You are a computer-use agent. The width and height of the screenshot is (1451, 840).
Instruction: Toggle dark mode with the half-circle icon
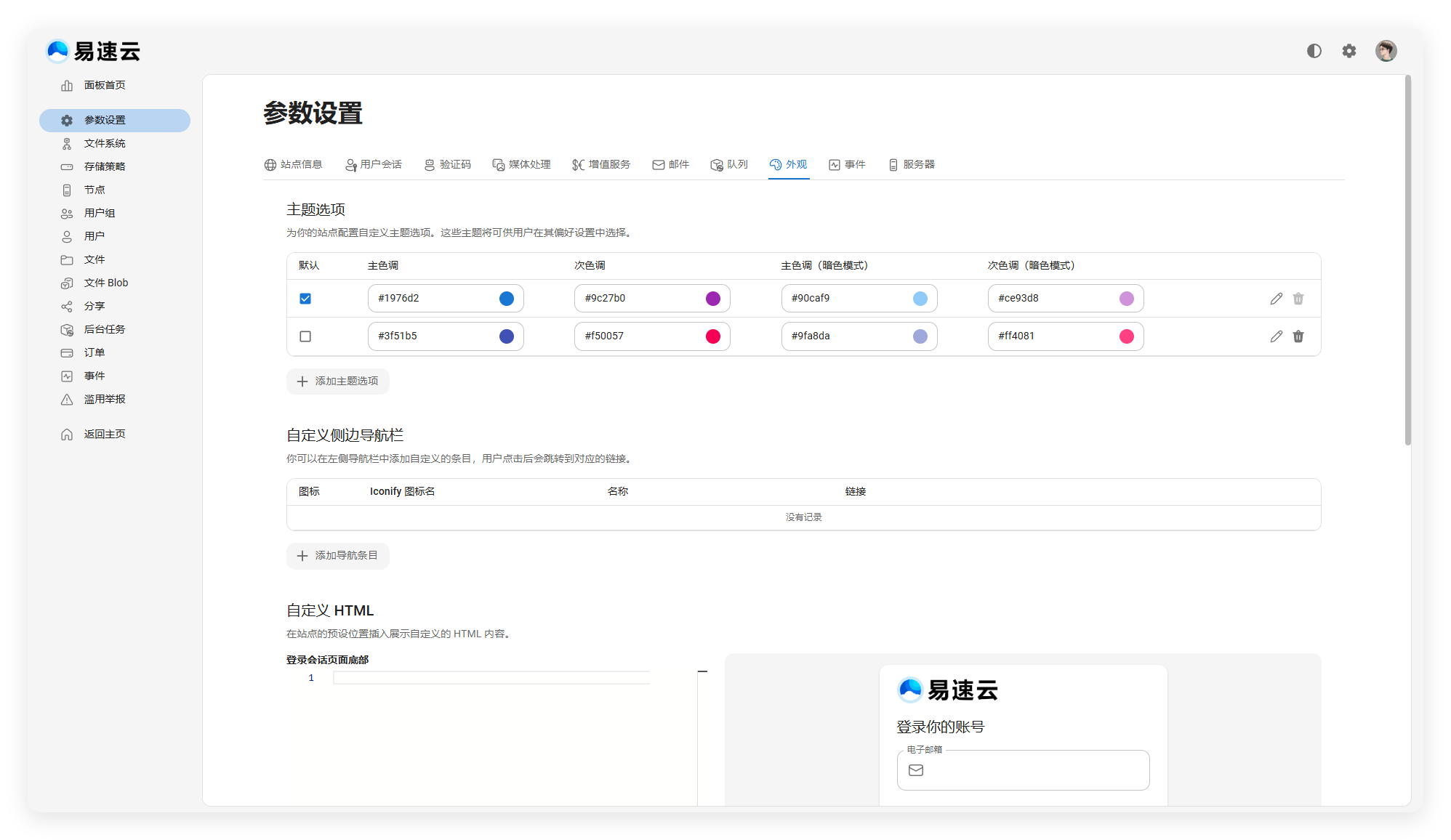tap(1314, 51)
